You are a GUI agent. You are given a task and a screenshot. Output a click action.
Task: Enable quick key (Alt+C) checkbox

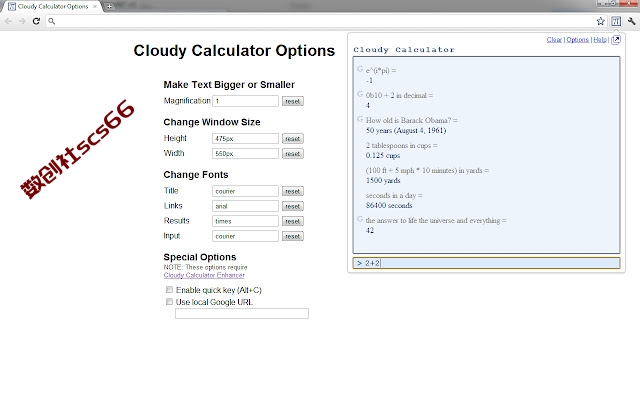pos(169,290)
